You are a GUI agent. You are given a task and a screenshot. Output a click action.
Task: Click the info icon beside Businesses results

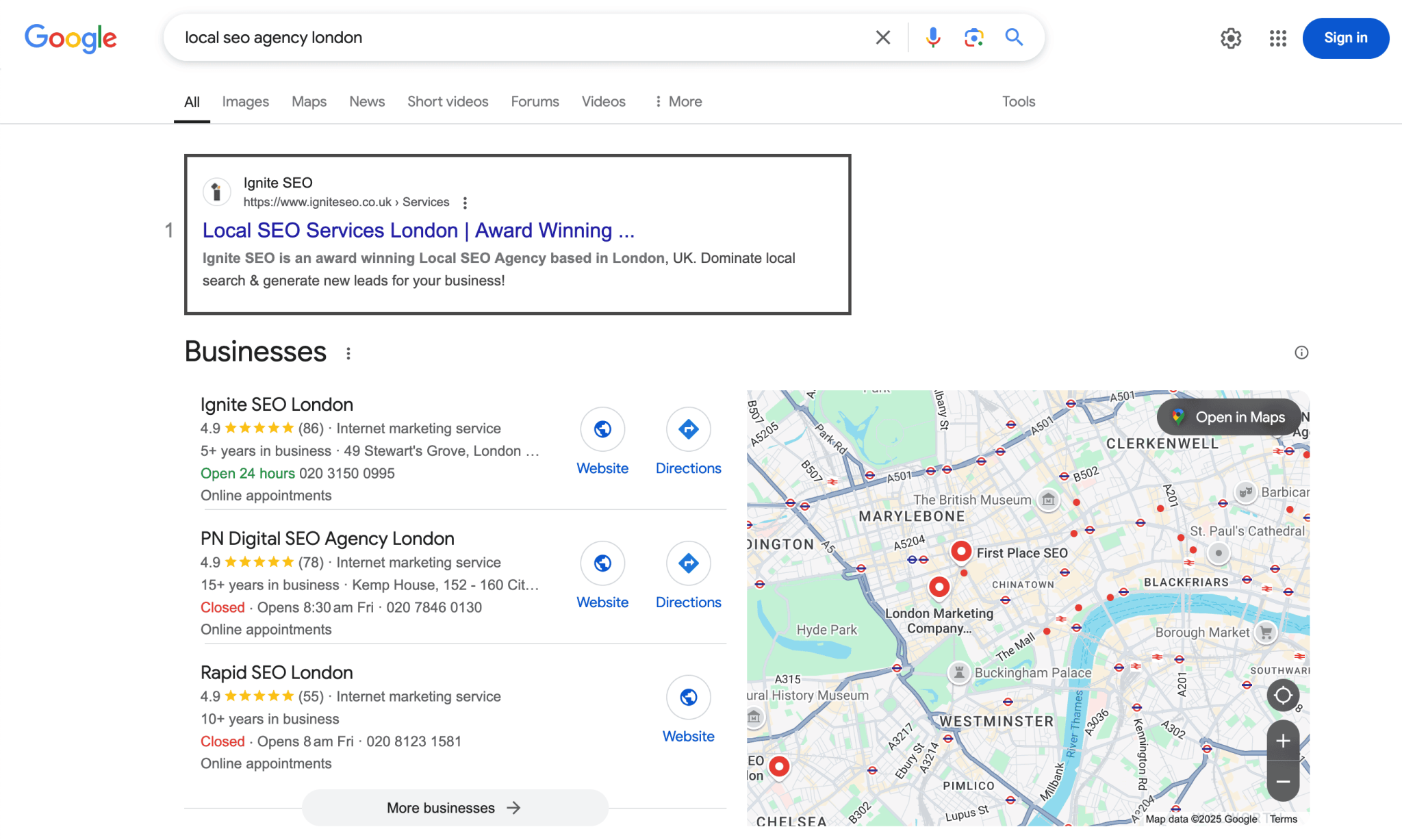click(x=1301, y=352)
